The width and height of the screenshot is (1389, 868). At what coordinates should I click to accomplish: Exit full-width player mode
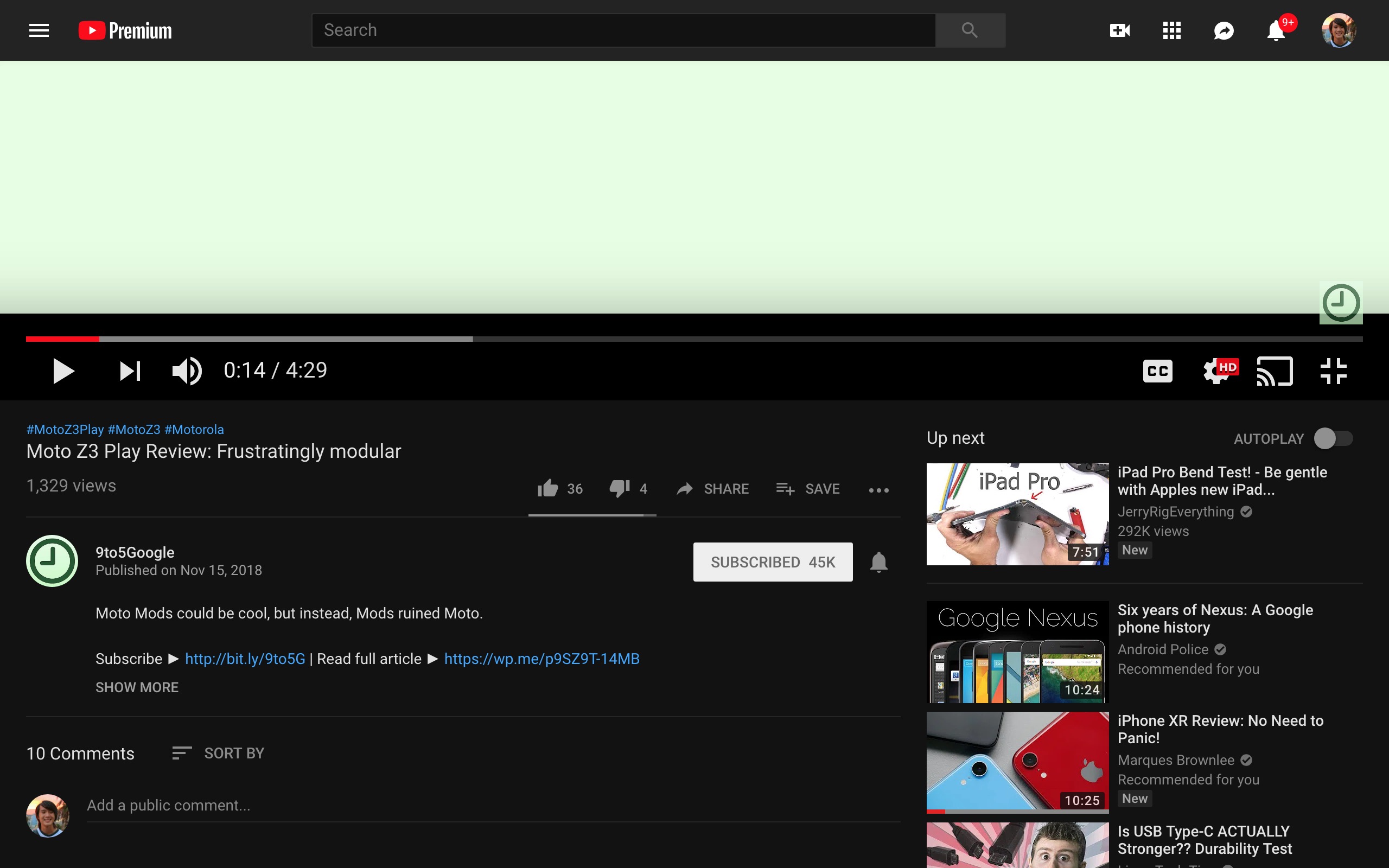coord(1333,371)
